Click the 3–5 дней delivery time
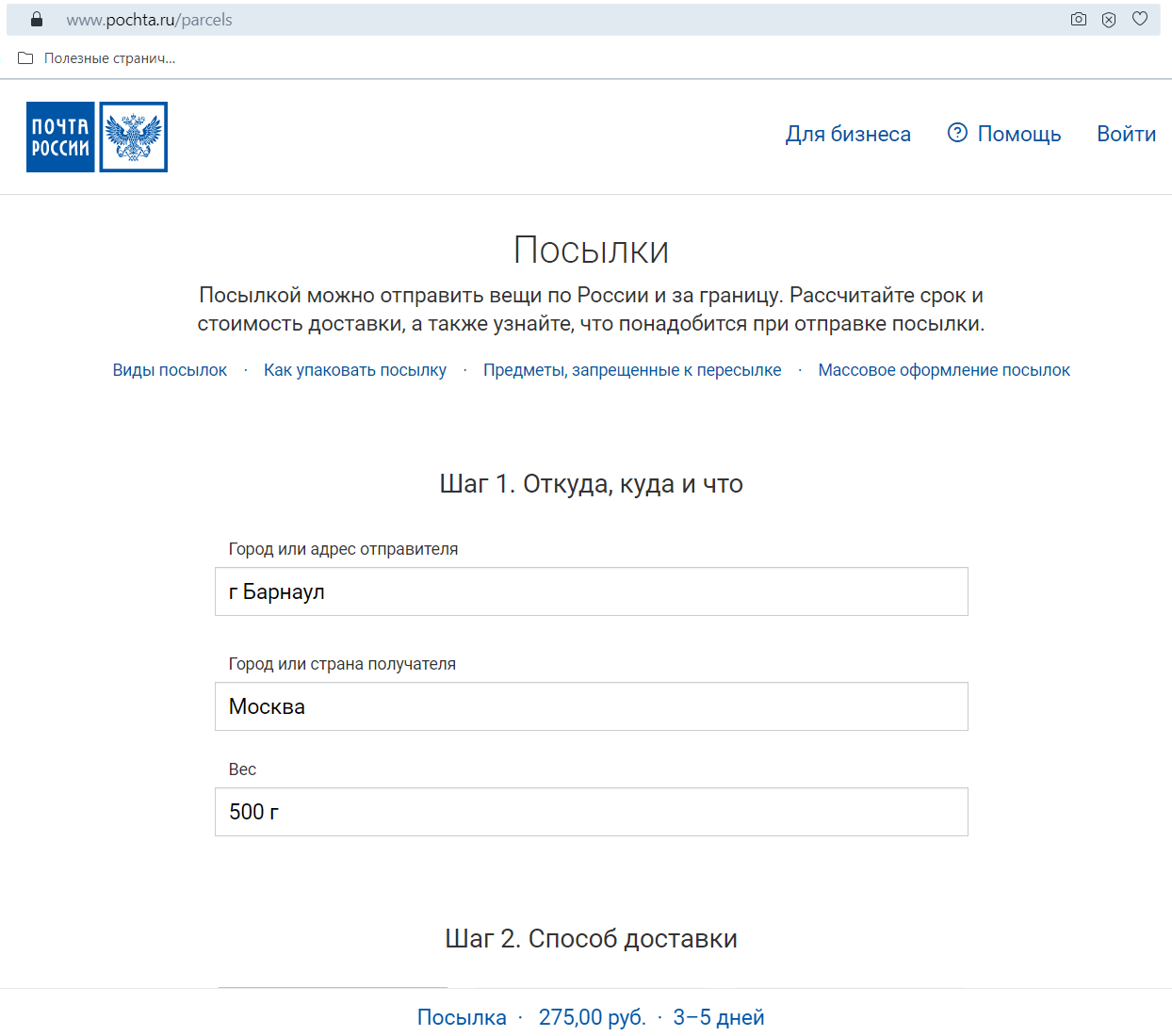Screen dimensions: 1172x1036 click(x=719, y=1017)
